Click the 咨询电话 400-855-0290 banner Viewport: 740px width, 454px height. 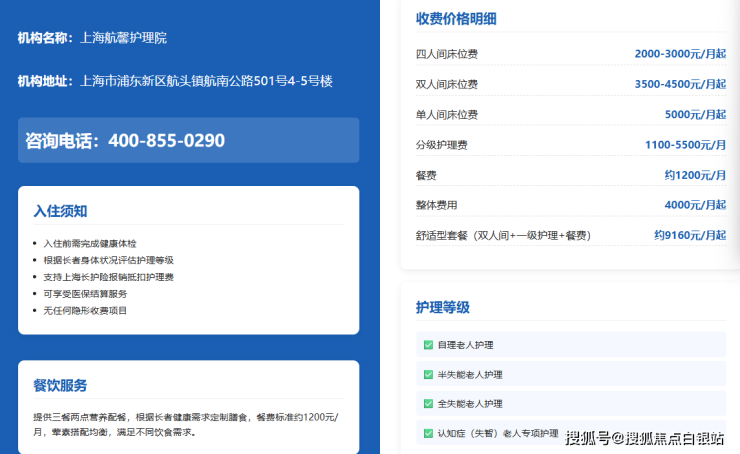188,140
